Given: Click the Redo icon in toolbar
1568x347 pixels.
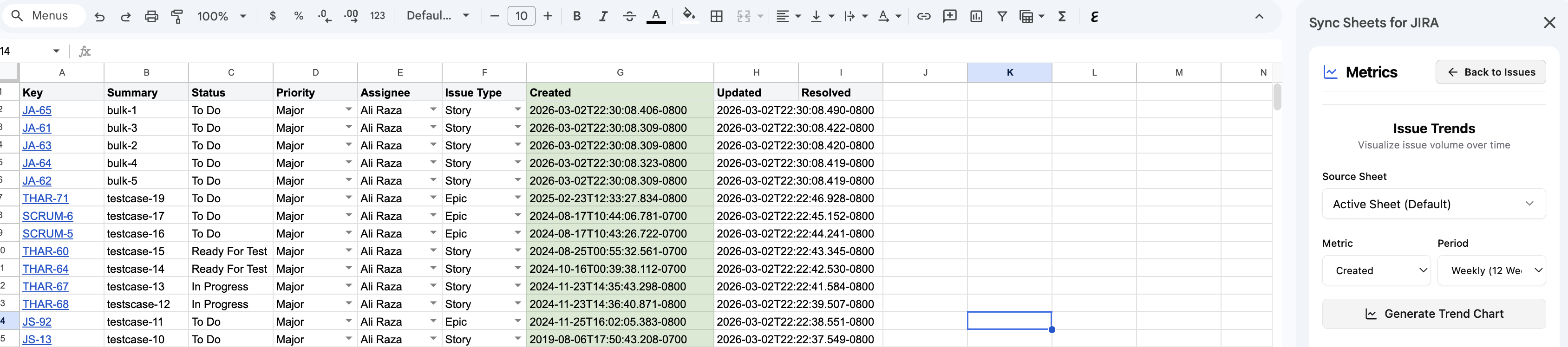Looking at the screenshot, I should (x=125, y=16).
